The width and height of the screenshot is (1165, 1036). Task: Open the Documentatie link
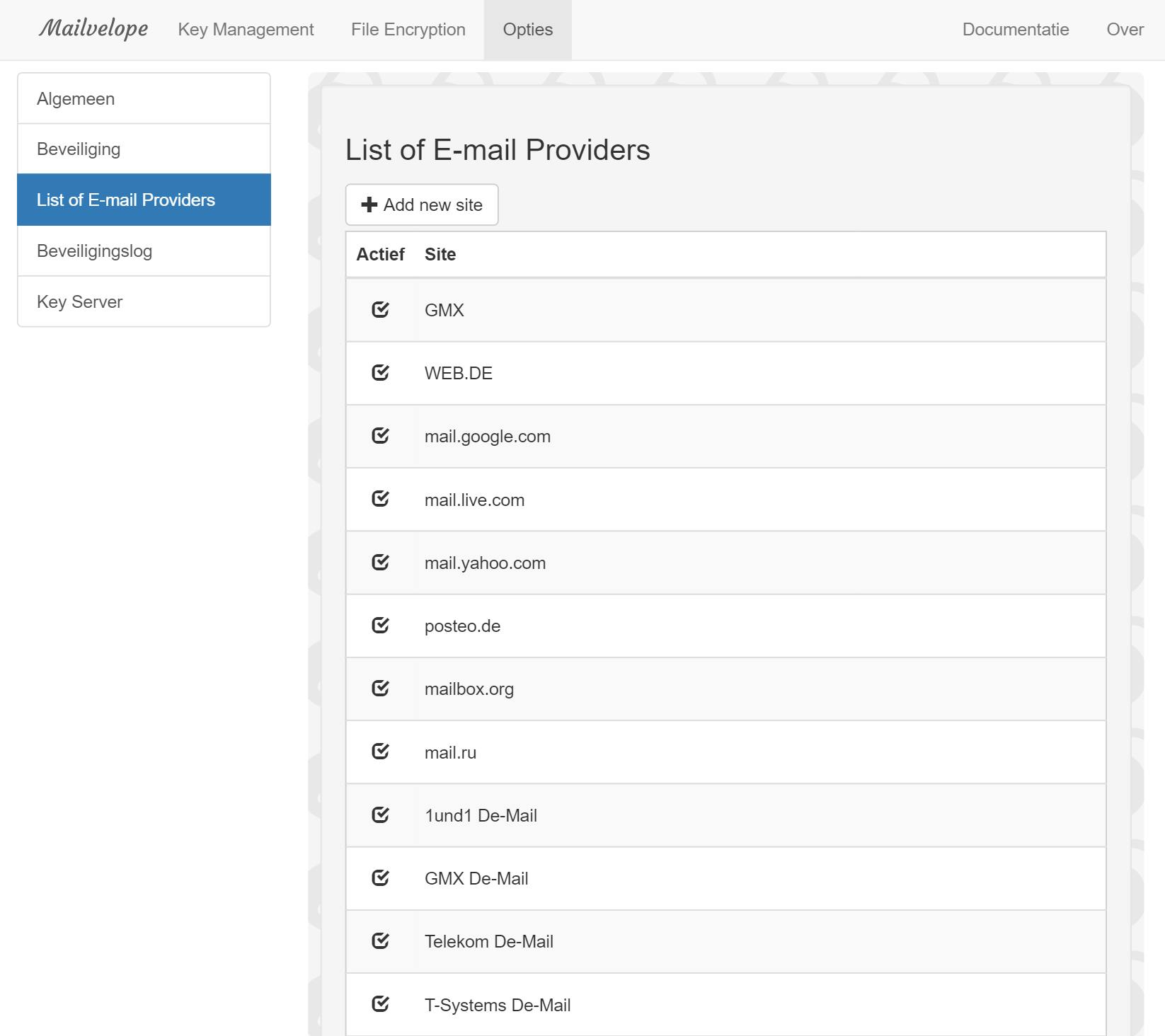pyautogui.click(x=1015, y=30)
